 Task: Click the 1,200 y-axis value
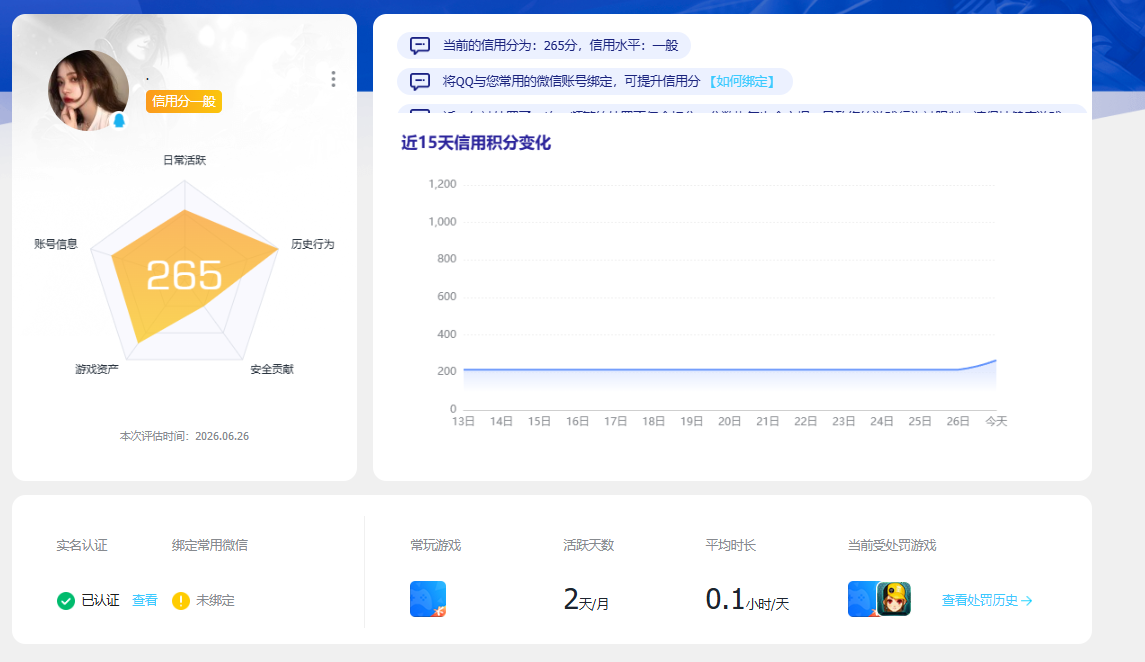443,184
